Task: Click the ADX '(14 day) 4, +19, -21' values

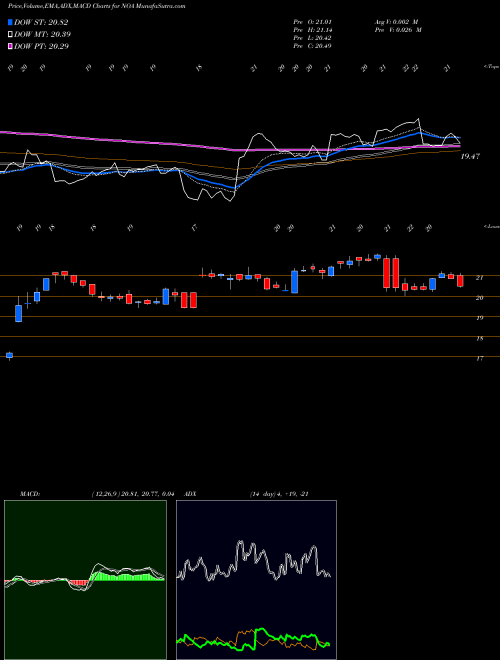Action: coord(279,494)
